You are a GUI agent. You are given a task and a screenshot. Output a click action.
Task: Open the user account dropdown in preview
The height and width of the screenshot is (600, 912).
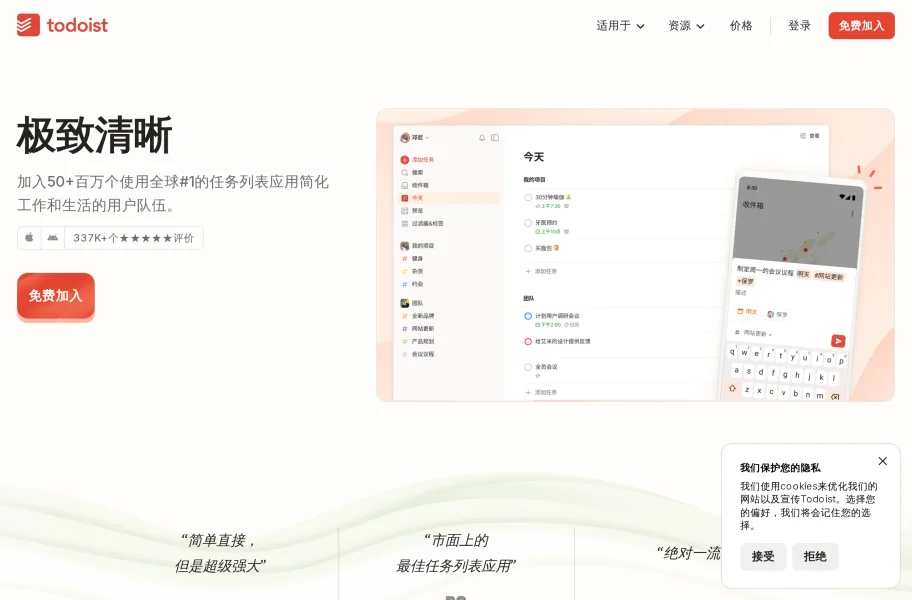(415, 138)
